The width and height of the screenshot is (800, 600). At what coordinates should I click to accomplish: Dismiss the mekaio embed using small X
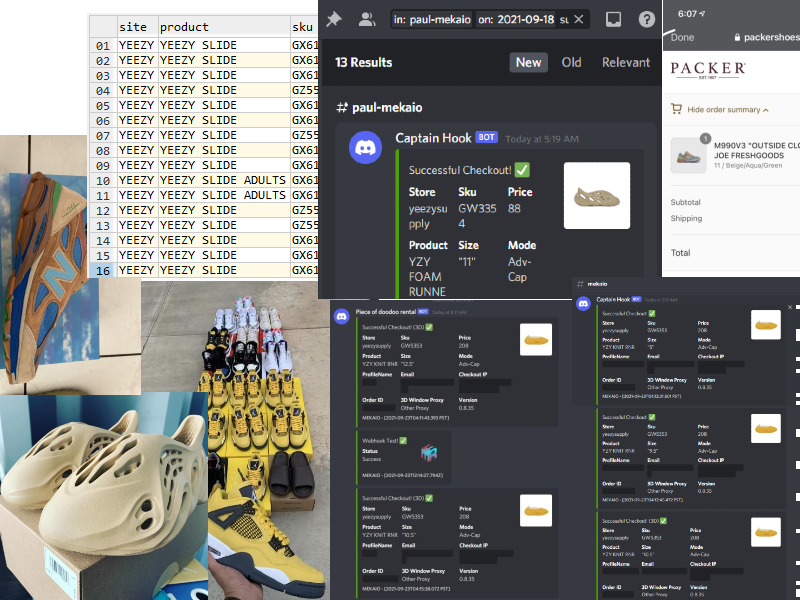[x=790, y=307]
